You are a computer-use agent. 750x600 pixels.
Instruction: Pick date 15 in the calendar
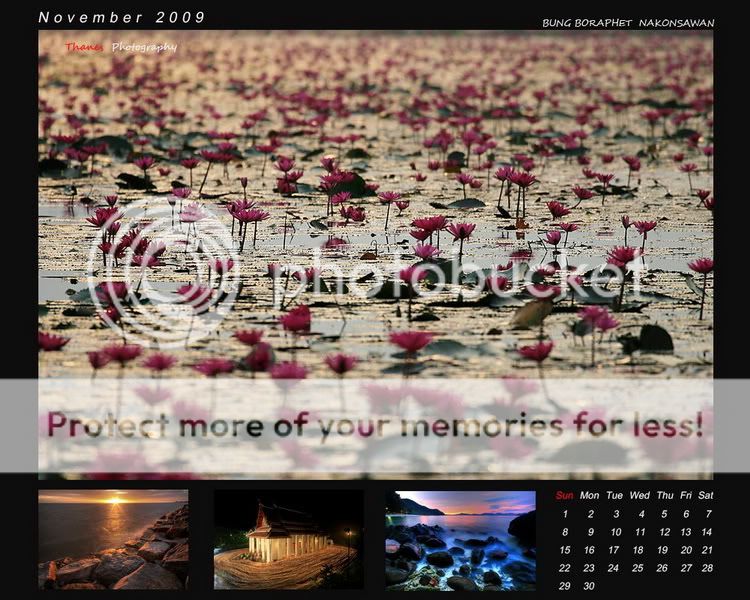point(565,550)
